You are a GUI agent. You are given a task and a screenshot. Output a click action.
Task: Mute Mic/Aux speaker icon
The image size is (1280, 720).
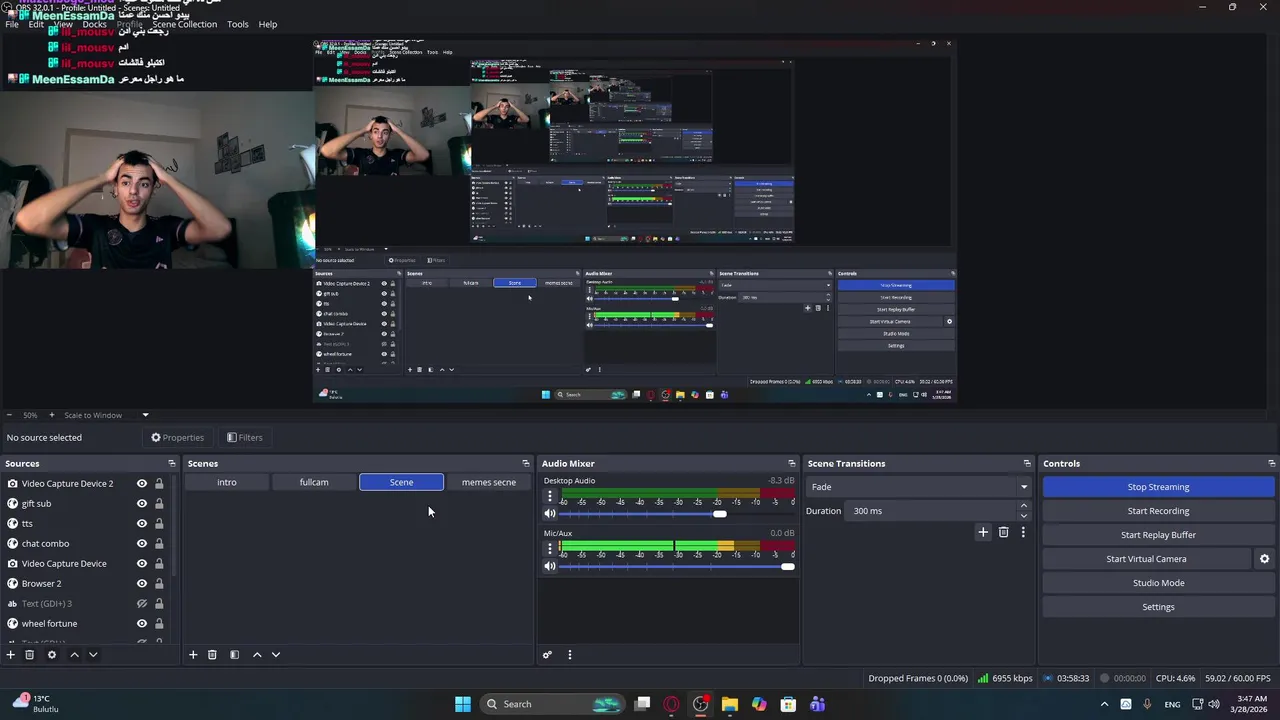[550, 566]
